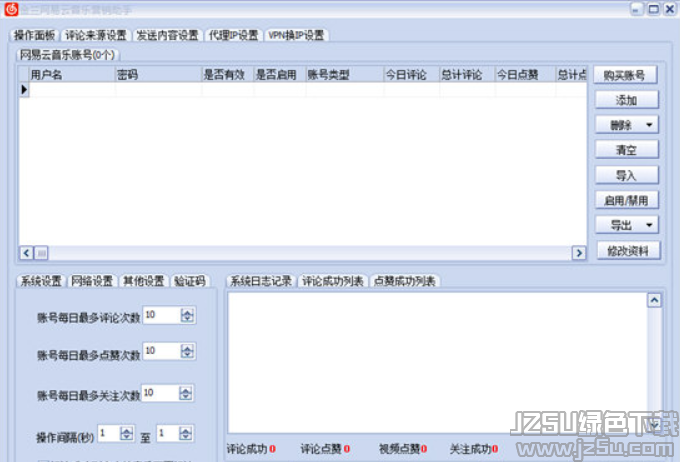Select the 网易云音乐账号(0个) tab
This screenshot has width=680, height=462.
[68, 55]
